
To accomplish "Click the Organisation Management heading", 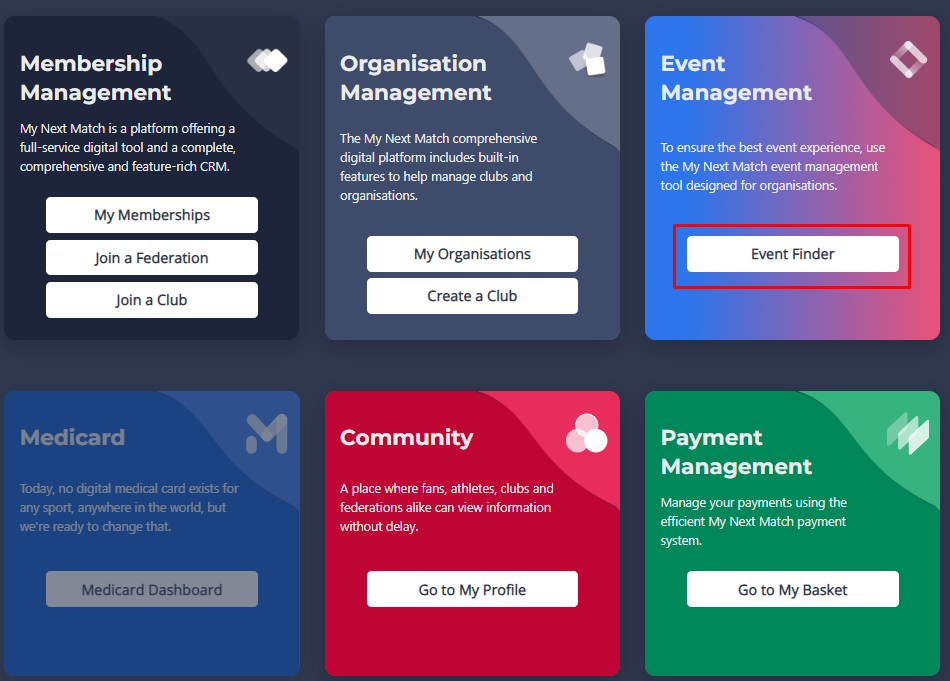I will [416, 78].
